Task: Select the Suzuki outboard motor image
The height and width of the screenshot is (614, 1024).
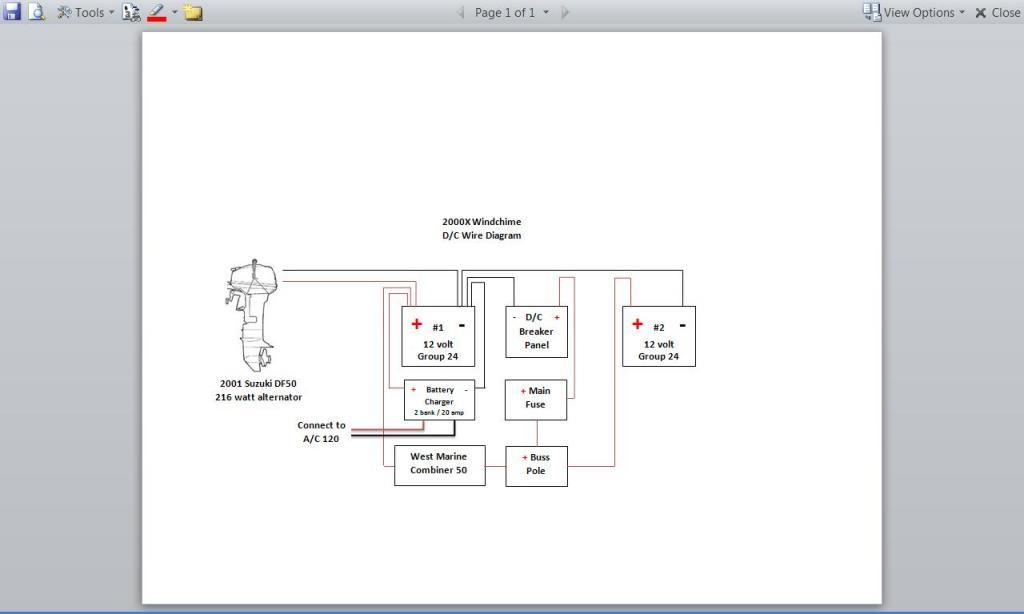Action: 252,316
